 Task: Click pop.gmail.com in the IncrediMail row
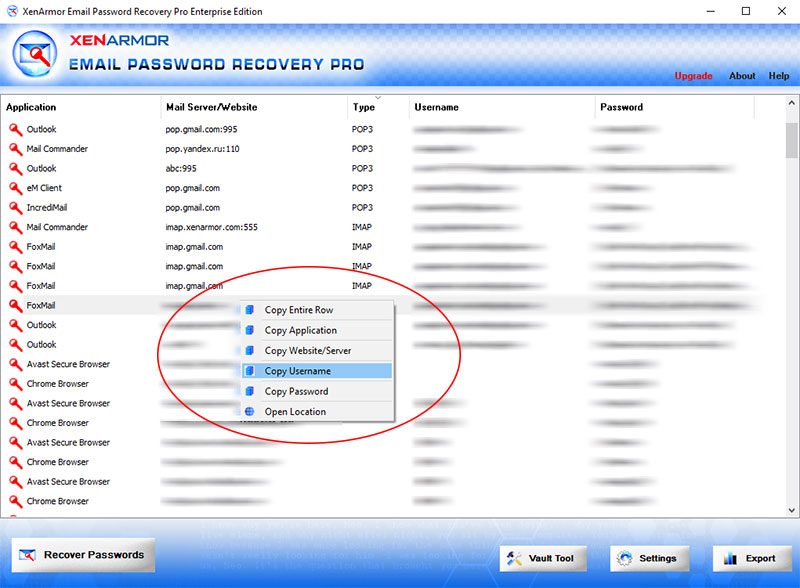(x=192, y=208)
